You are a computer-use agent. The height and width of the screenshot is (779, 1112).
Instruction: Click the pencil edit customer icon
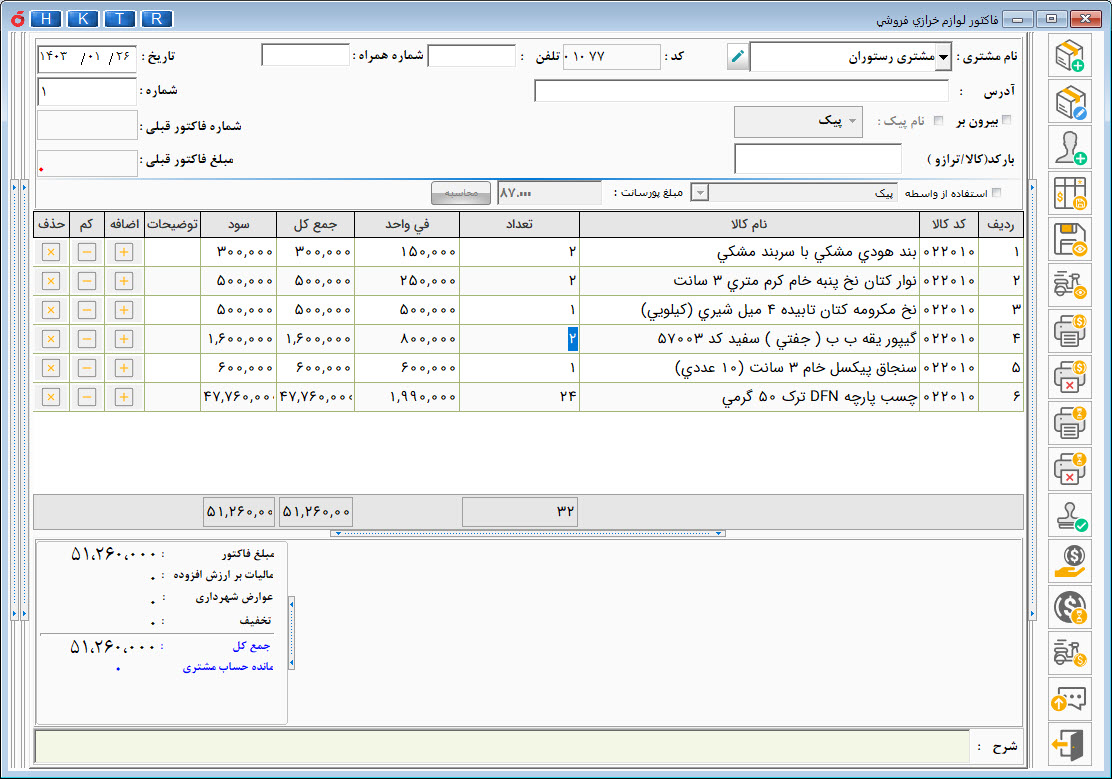(x=738, y=56)
